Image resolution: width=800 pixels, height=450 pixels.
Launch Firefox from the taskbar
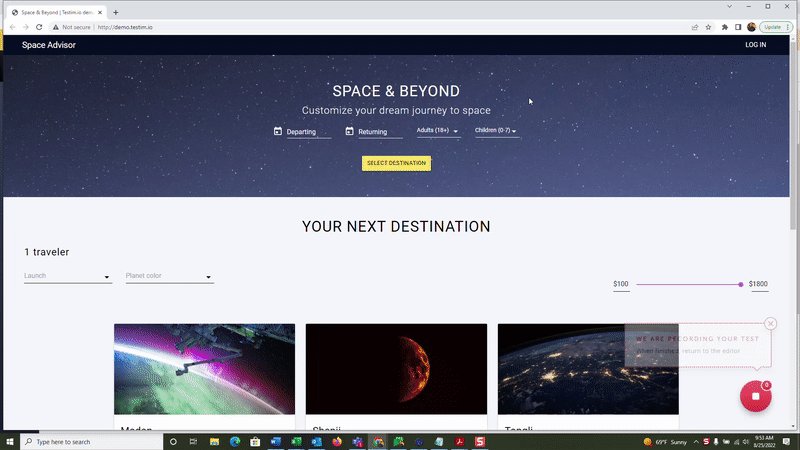point(337,441)
